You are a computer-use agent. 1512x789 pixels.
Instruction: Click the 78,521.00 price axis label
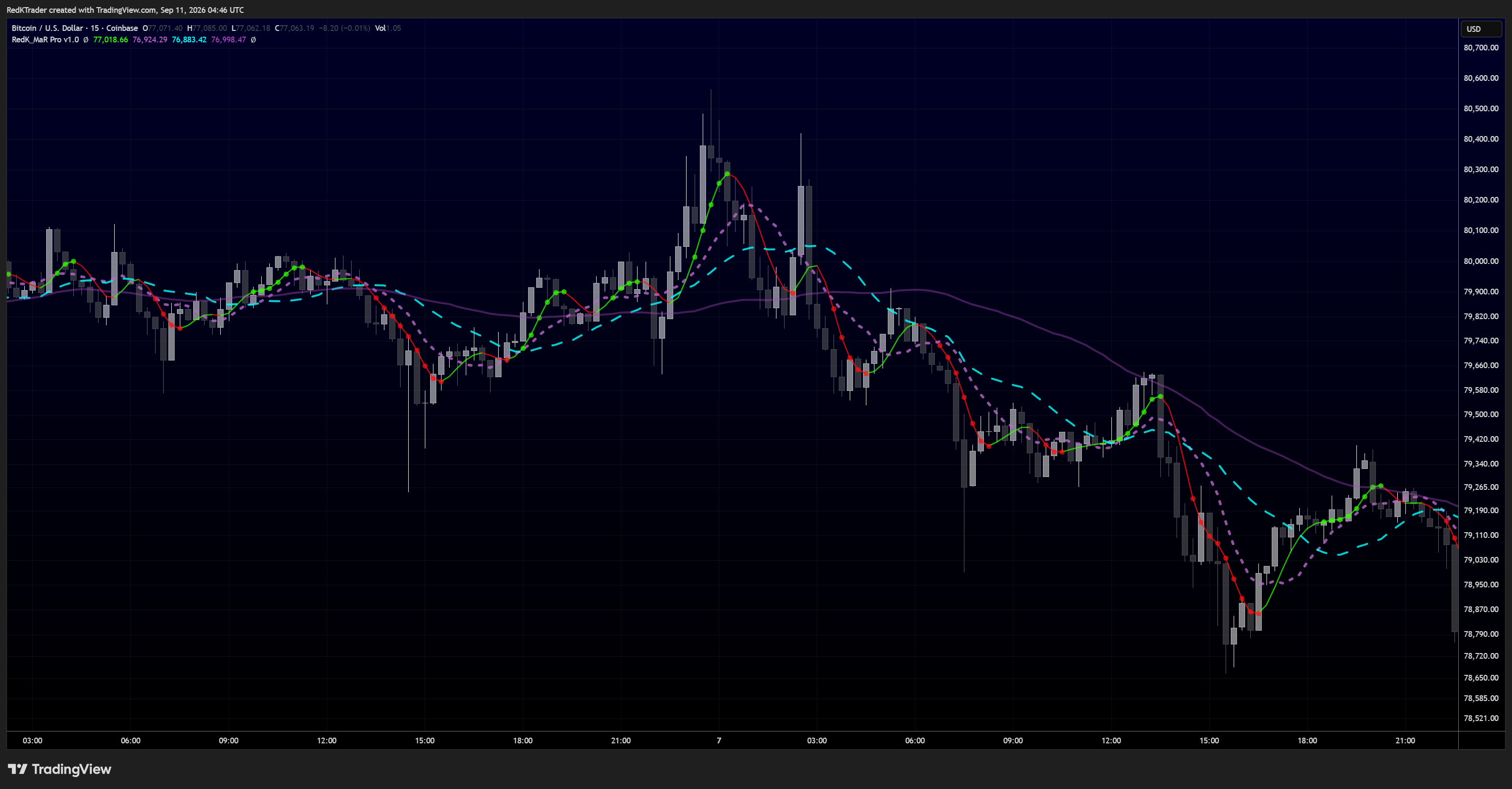(1481, 718)
